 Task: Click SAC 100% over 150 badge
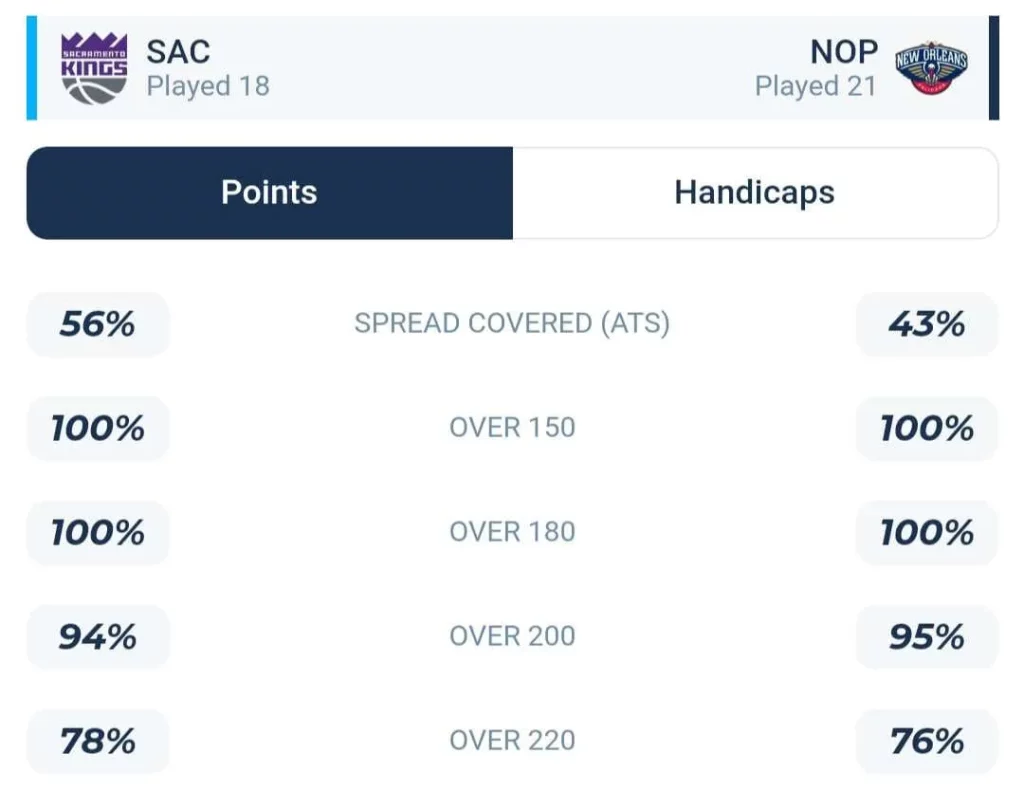click(98, 428)
